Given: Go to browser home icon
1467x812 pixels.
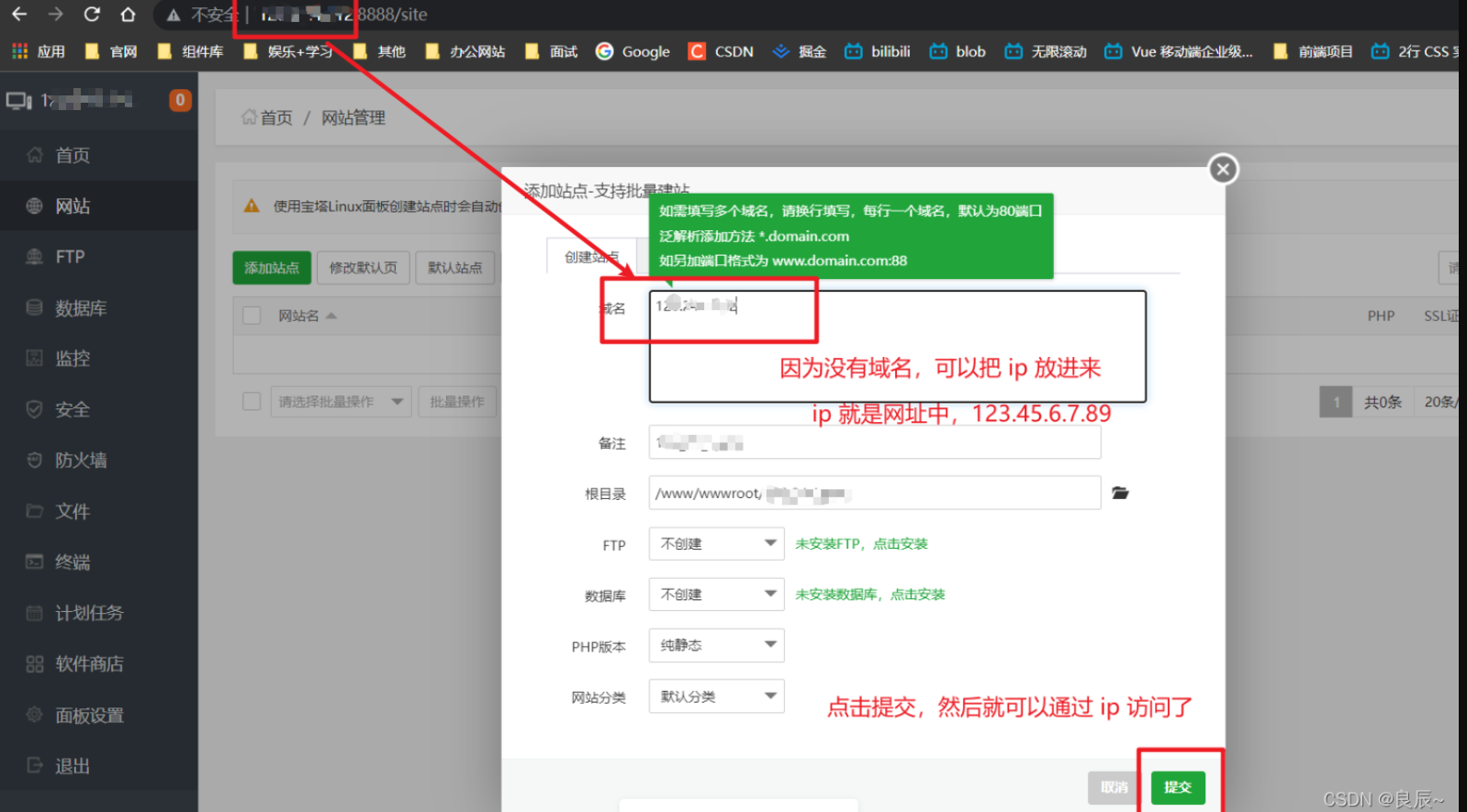Looking at the screenshot, I should pos(128,14).
